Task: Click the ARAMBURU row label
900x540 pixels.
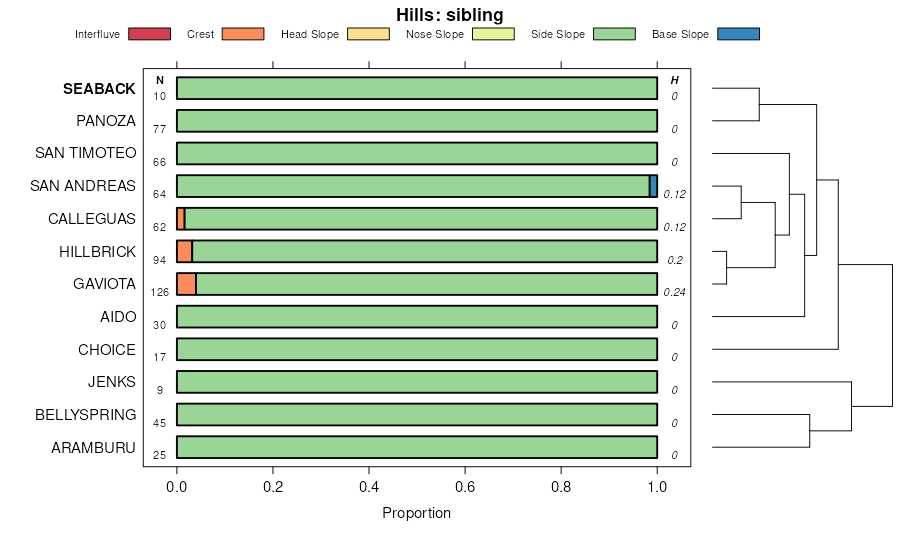Action: click(94, 448)
